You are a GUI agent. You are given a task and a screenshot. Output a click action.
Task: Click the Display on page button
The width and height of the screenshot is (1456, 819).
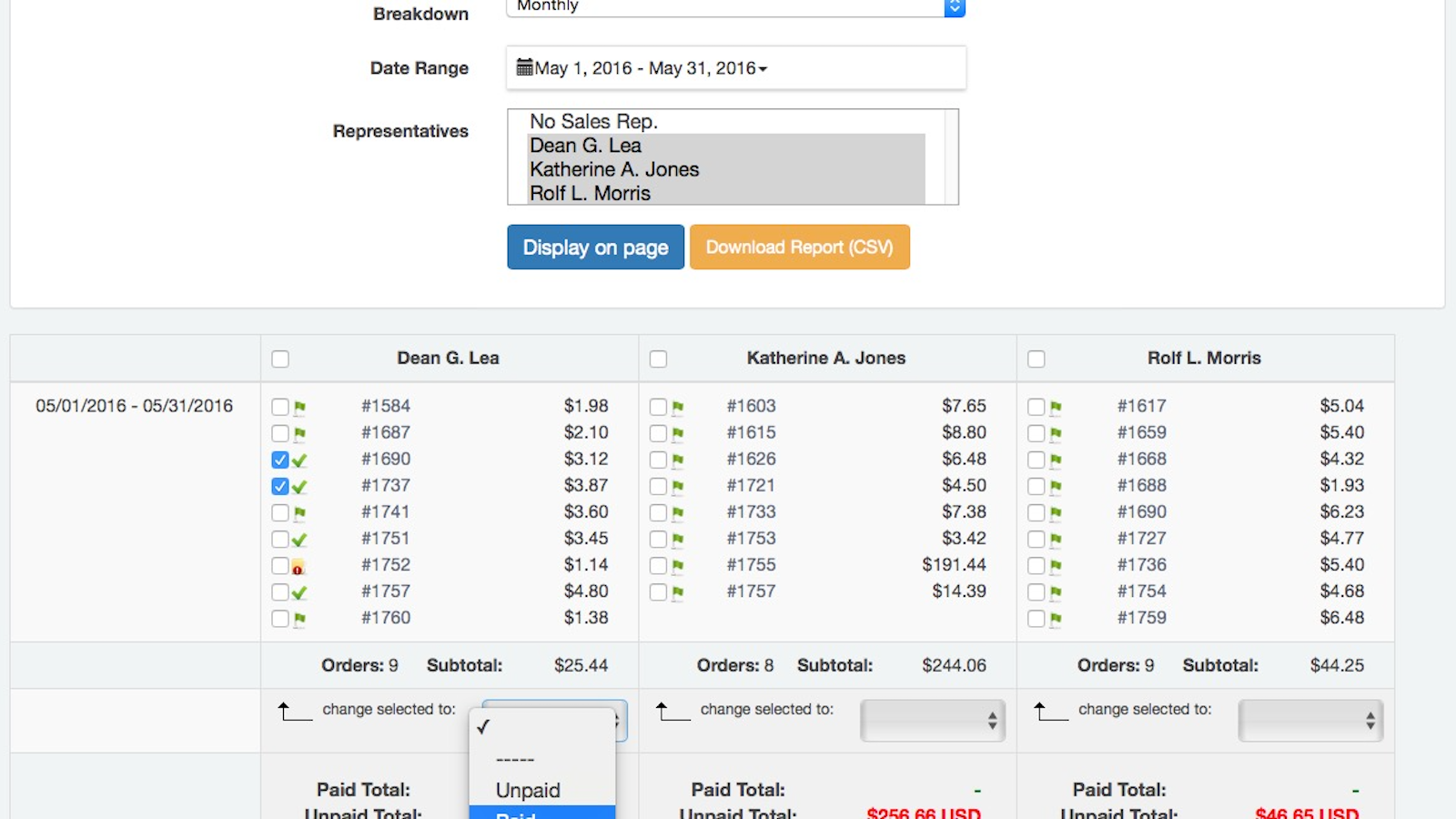pyautogui.click(x=595, y=248)
